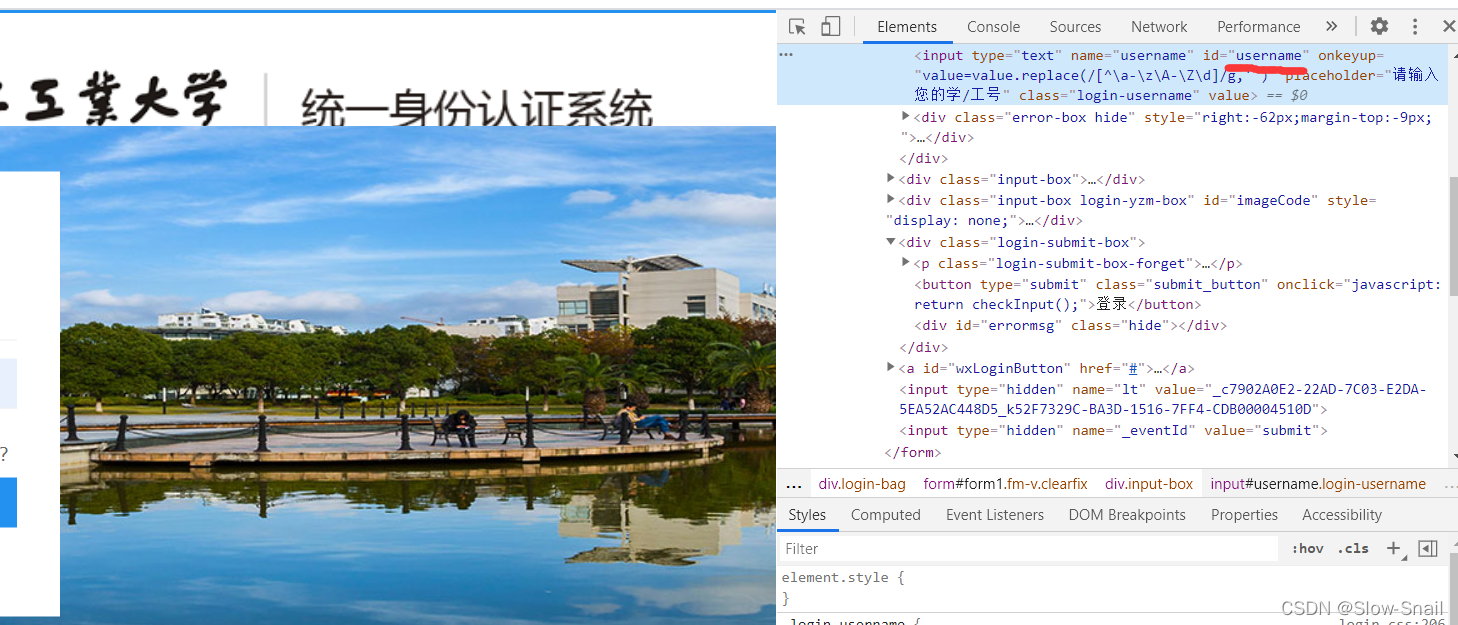The width and height of the screenshot is (1458, 625).
Task: Switch to the Elements tab
Action: coord(907,27)
